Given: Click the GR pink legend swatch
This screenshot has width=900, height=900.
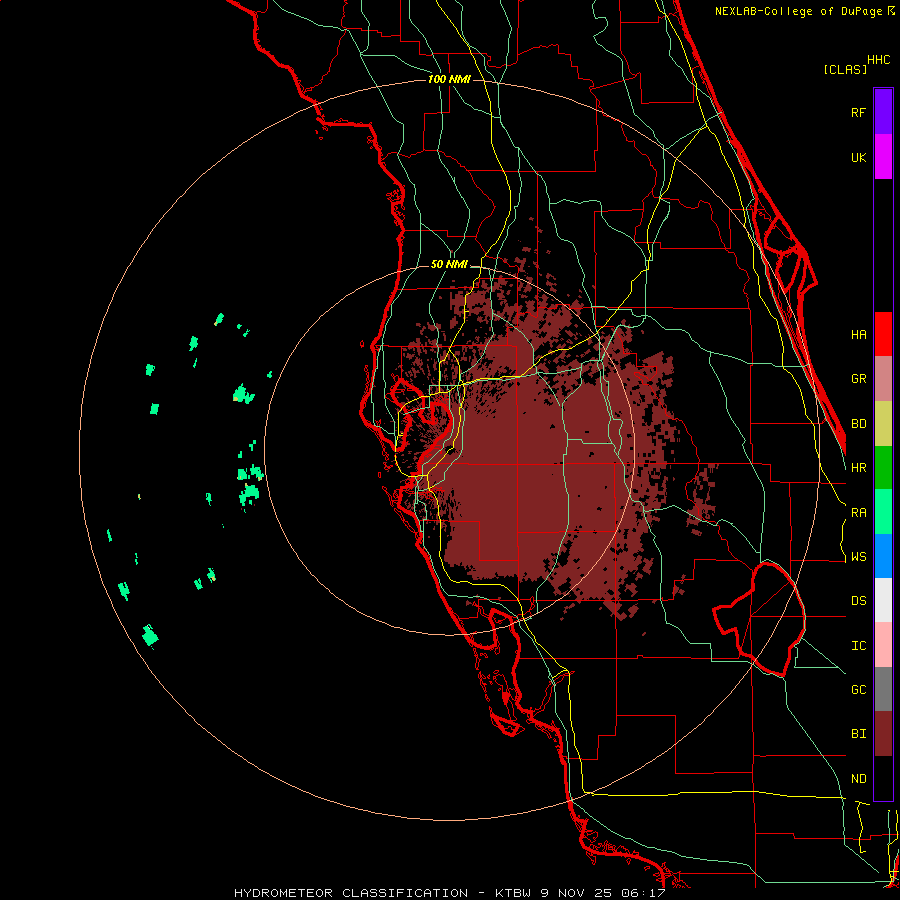Looking at the screenshot, I should coord(883,379).
